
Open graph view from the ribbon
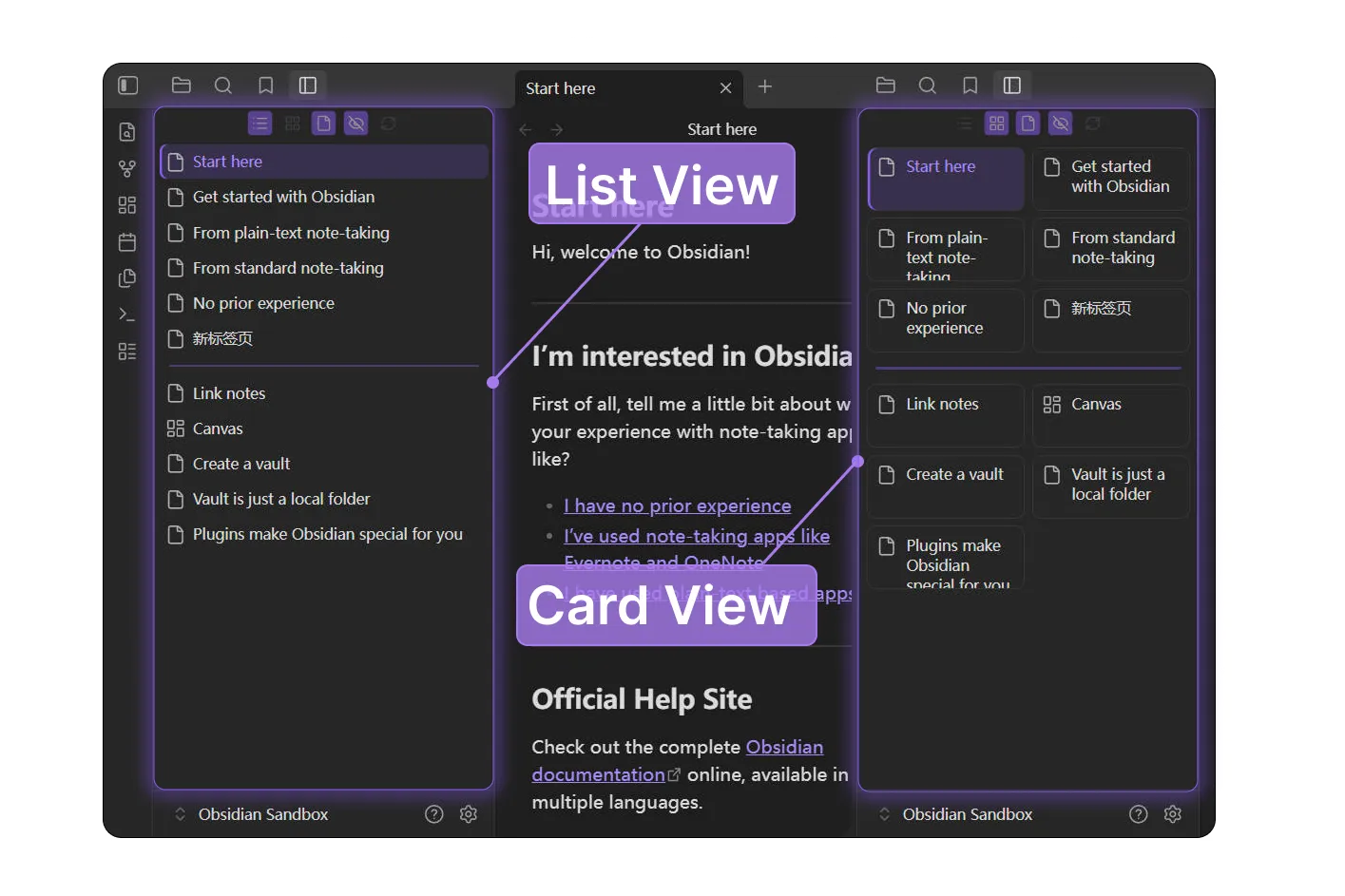click(127, 168)
